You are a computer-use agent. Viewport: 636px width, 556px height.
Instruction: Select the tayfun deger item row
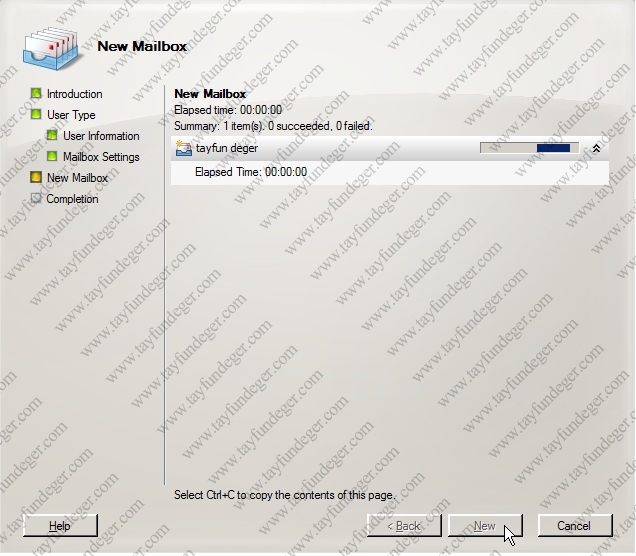[390, 148]
